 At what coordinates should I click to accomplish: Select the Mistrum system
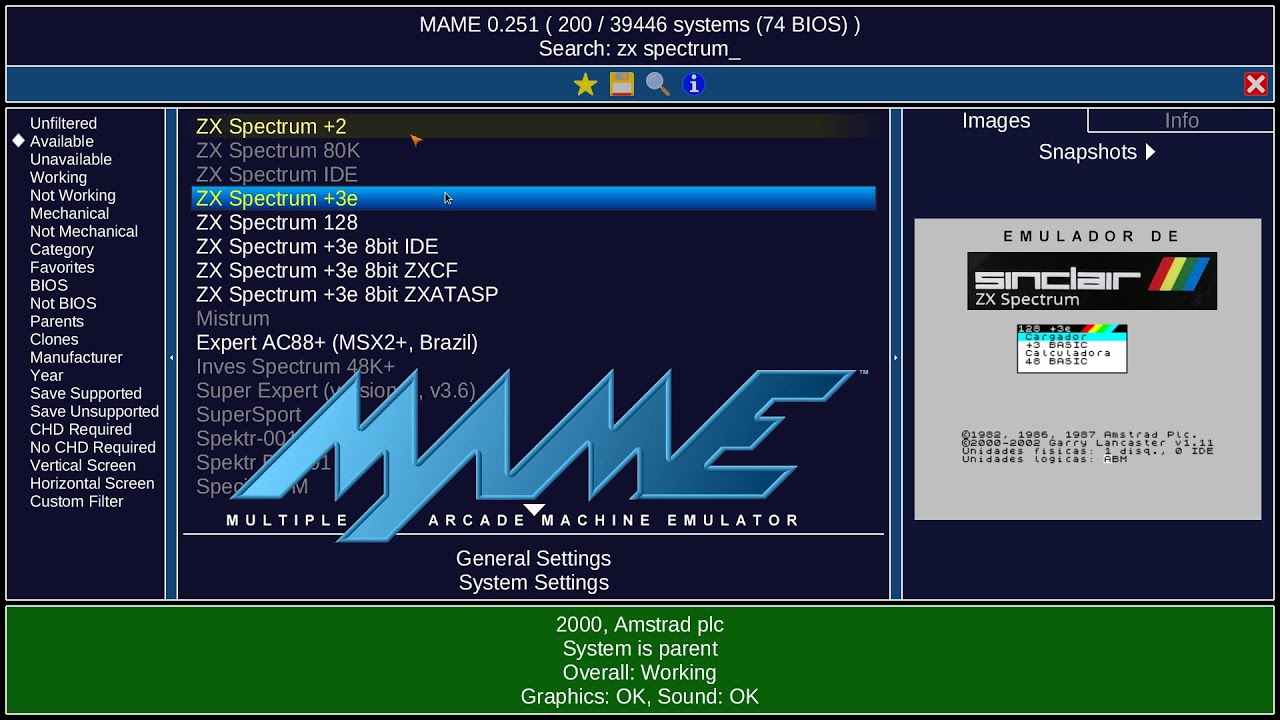point(533,318)
